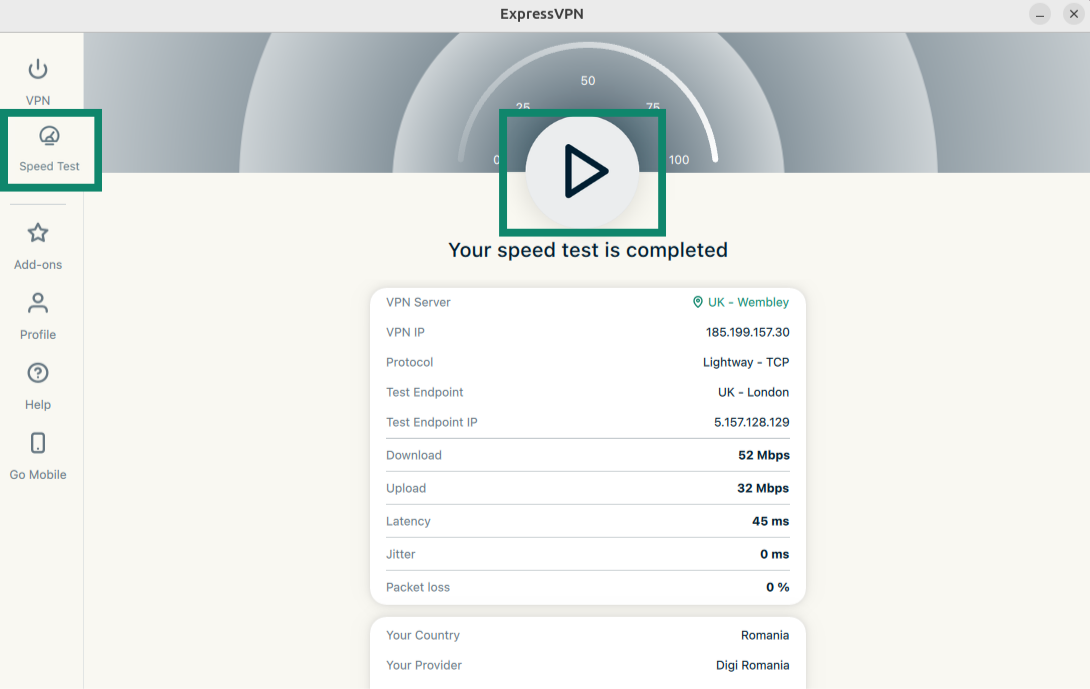Open the Add-ons star icon

pyautogui.click(x=38, y=234)
